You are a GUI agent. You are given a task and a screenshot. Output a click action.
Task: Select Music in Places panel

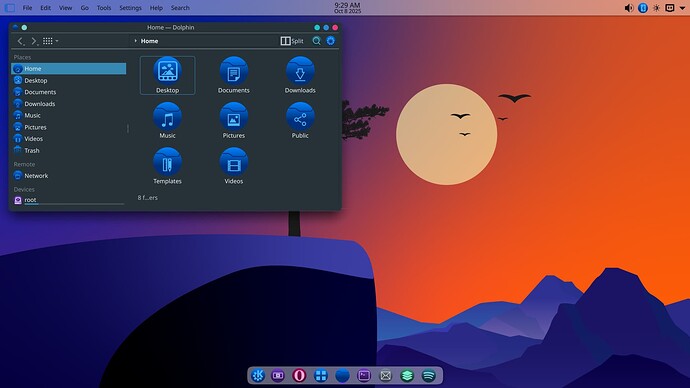(69, 115)
